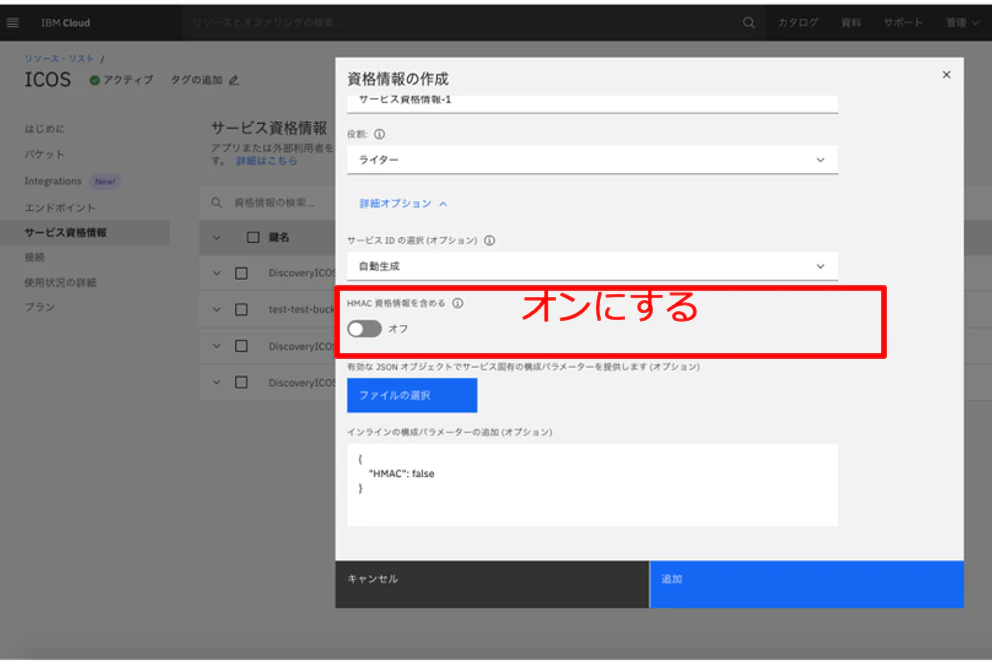Viewport: 996px width, 666px height.
Task: Expand the first DiscoveryICOS row chevron
Action: (x=217, y=273)
